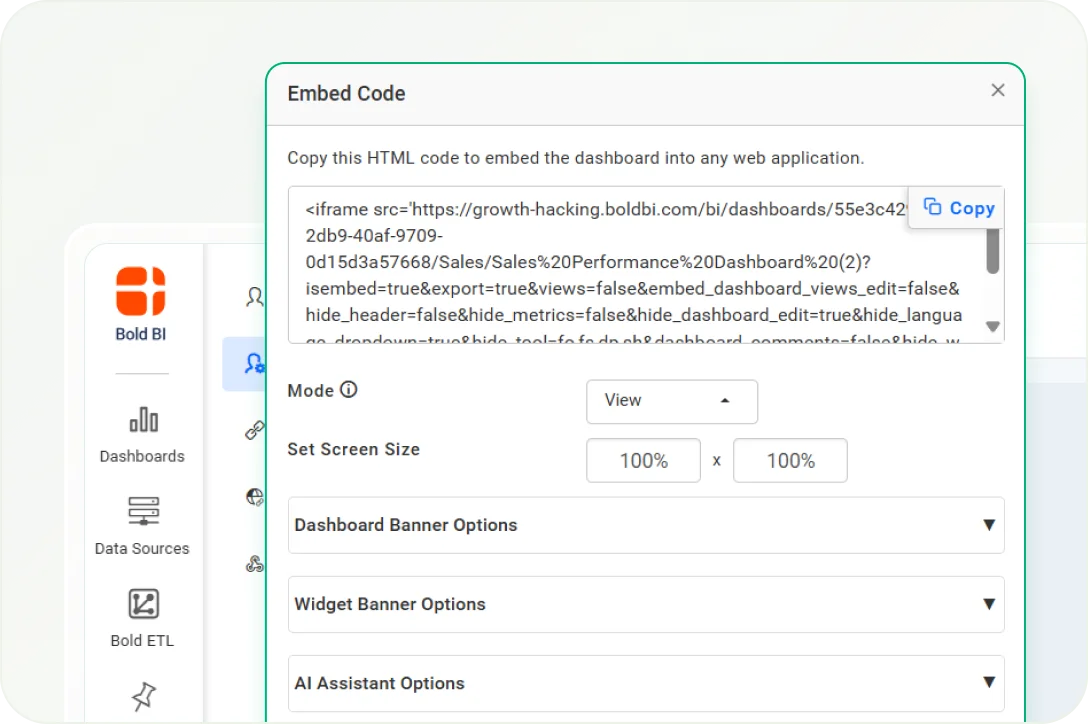1088x724 pixels.
Task: Click the Mode info icon
Action: pos(348,390)
